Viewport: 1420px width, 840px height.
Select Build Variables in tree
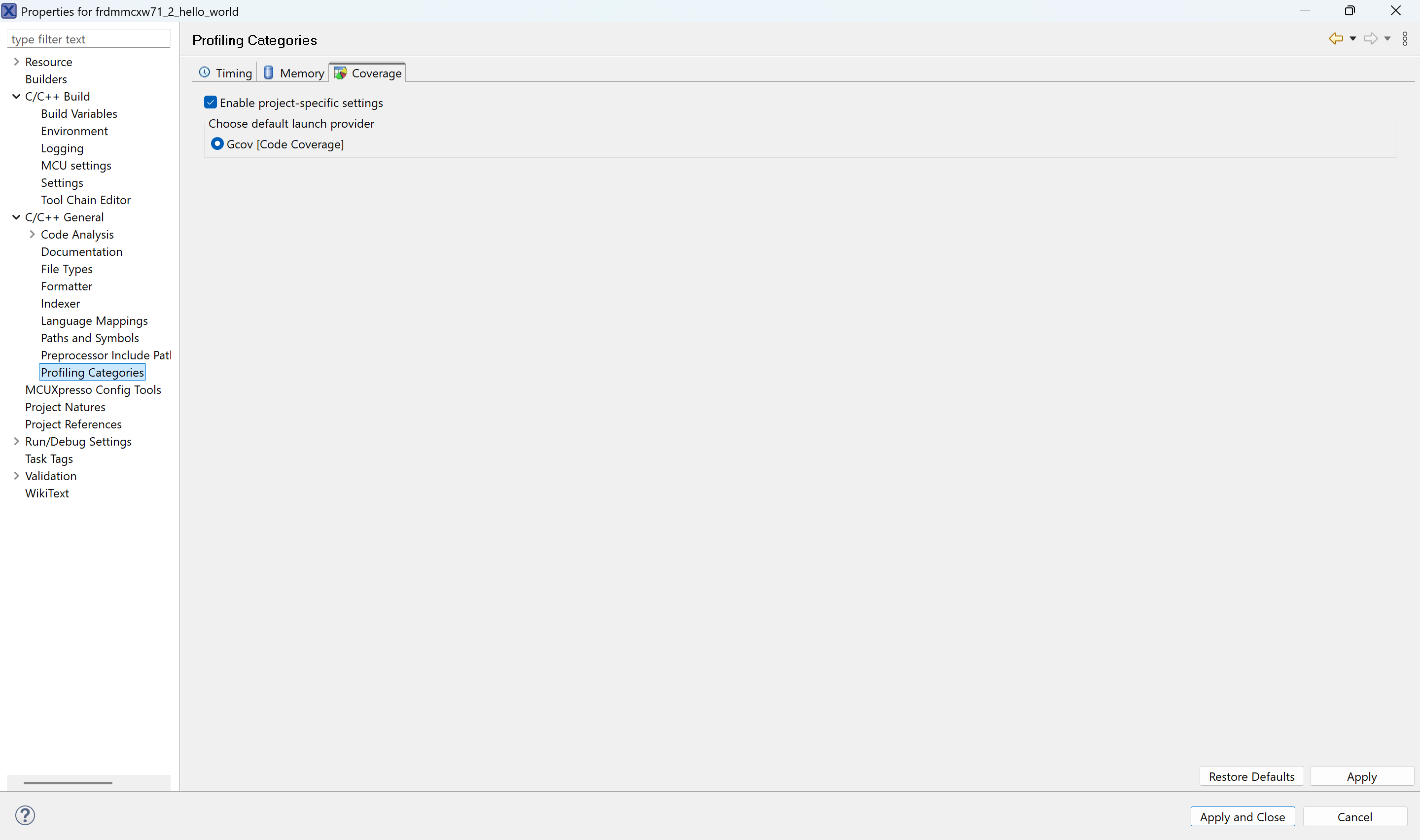(x=79, y=114)
